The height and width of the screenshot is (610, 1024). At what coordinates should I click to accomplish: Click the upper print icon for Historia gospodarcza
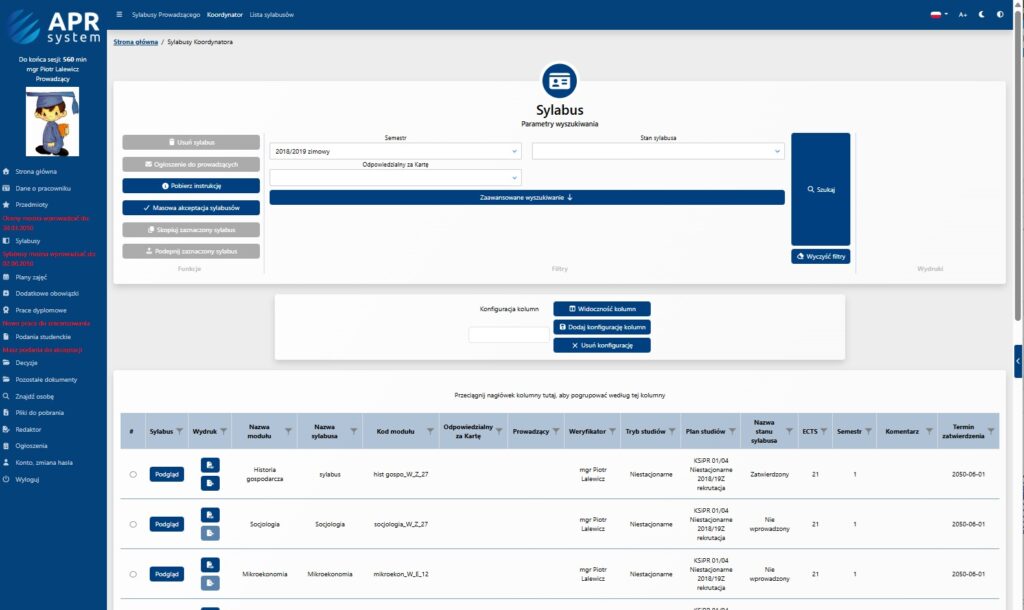(x=210, y=465)
